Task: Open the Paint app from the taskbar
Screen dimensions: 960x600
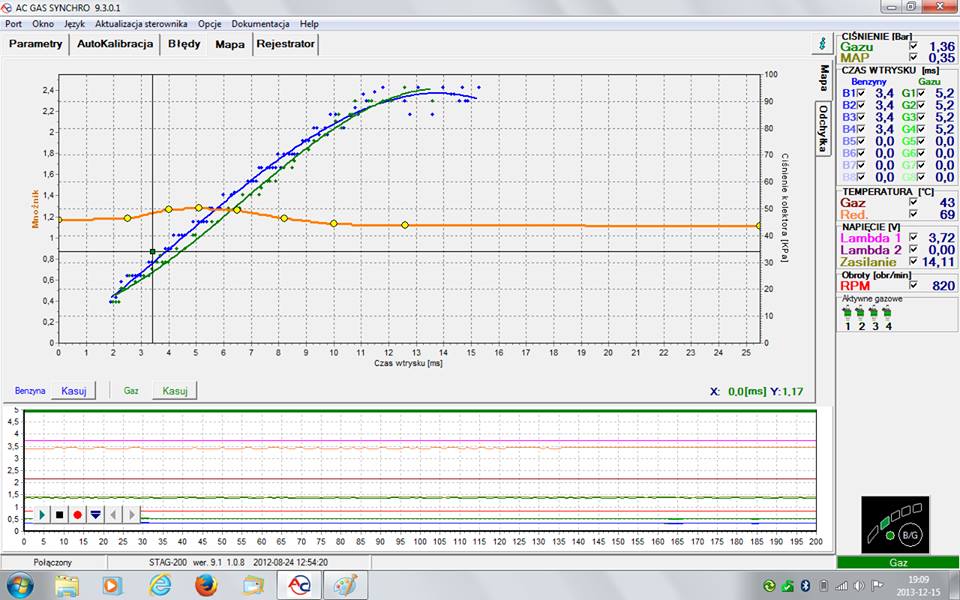Action: coord(343,585)
